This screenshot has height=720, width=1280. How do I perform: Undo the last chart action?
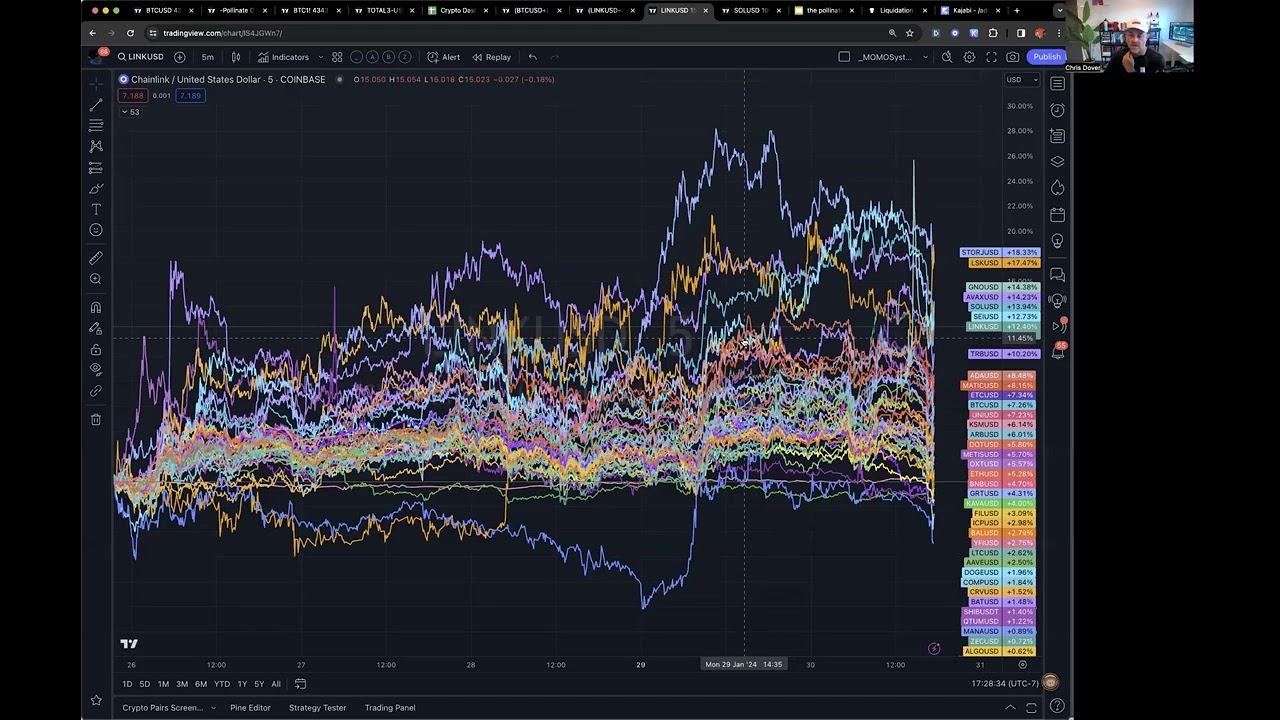click(532, 57)
